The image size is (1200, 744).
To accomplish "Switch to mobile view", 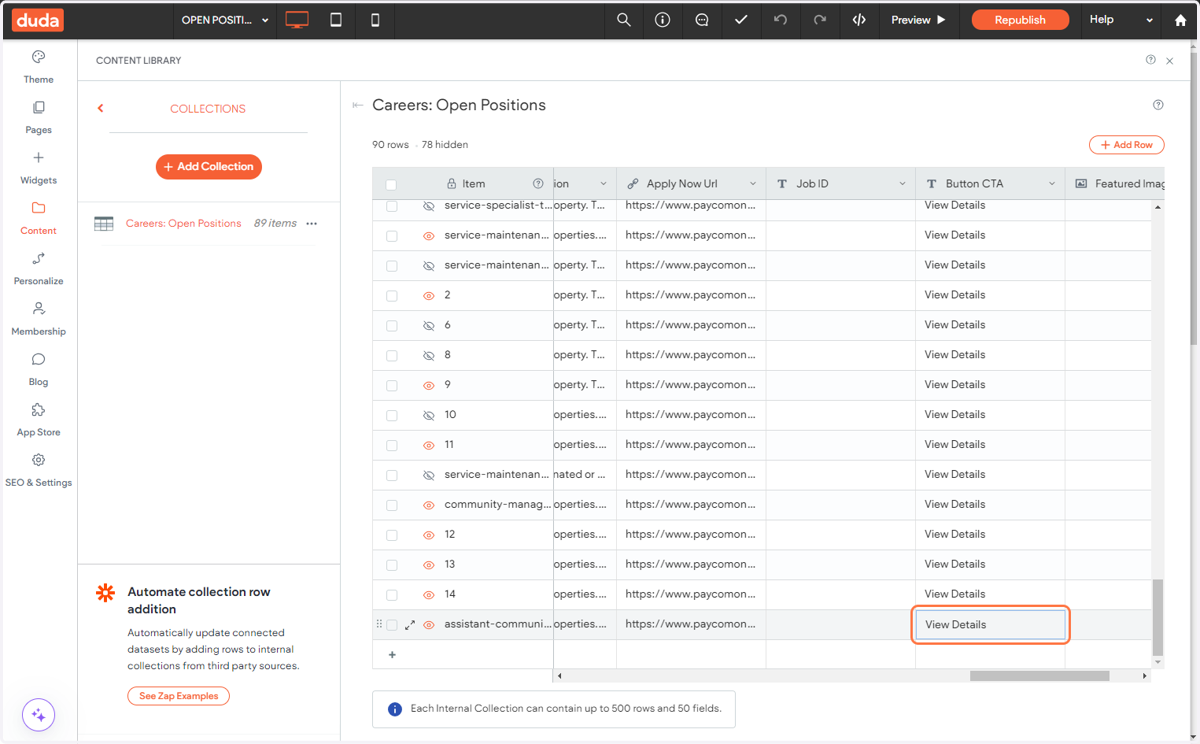I will (x=375, y=20).
